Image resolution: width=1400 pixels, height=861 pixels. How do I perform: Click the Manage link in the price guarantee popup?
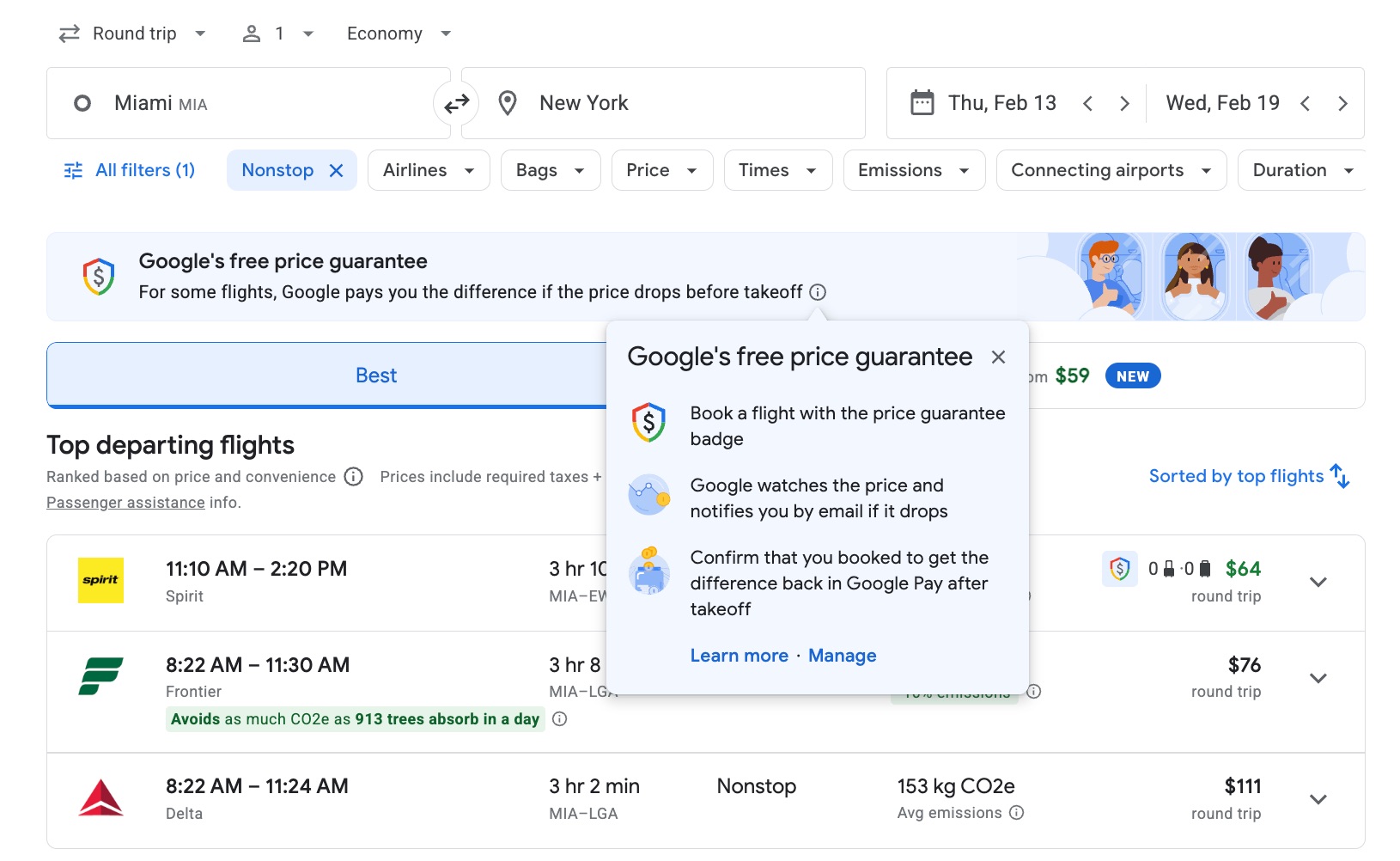click(x=841, y=655)
